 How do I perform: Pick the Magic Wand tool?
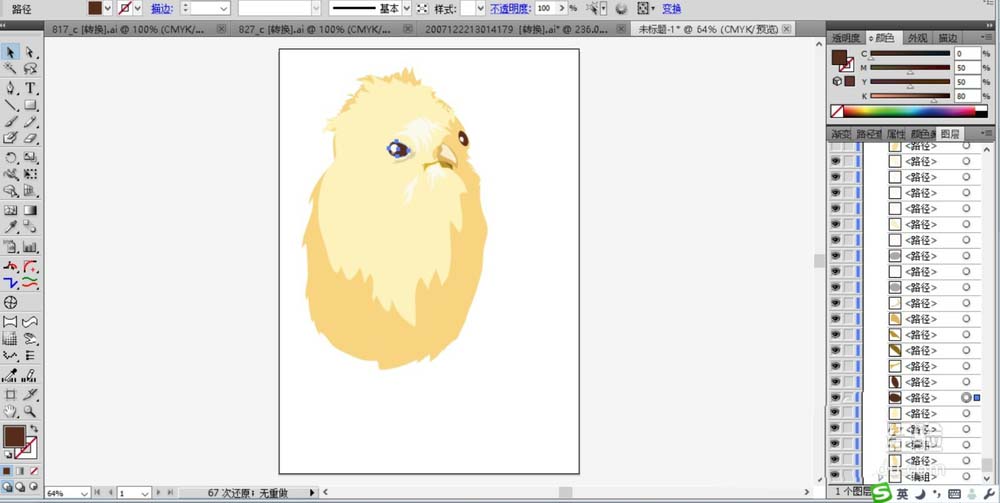(x=11, y=69)
